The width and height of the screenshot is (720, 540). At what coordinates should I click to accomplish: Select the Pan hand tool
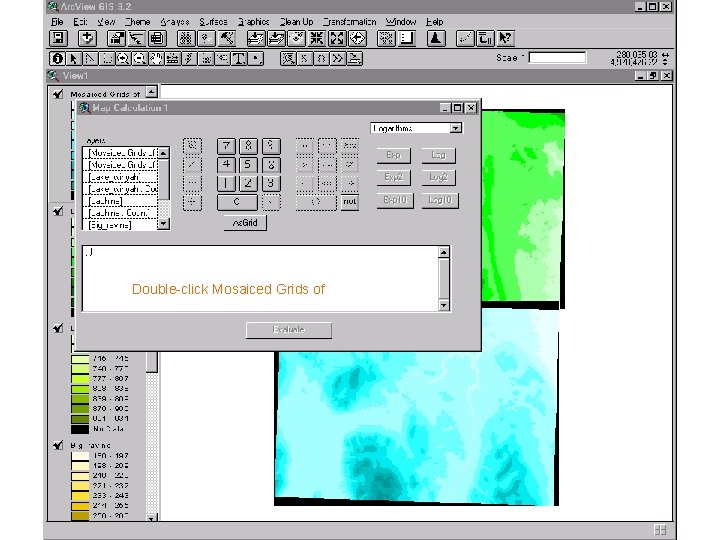pyautogui.click(x=156, y=59)
